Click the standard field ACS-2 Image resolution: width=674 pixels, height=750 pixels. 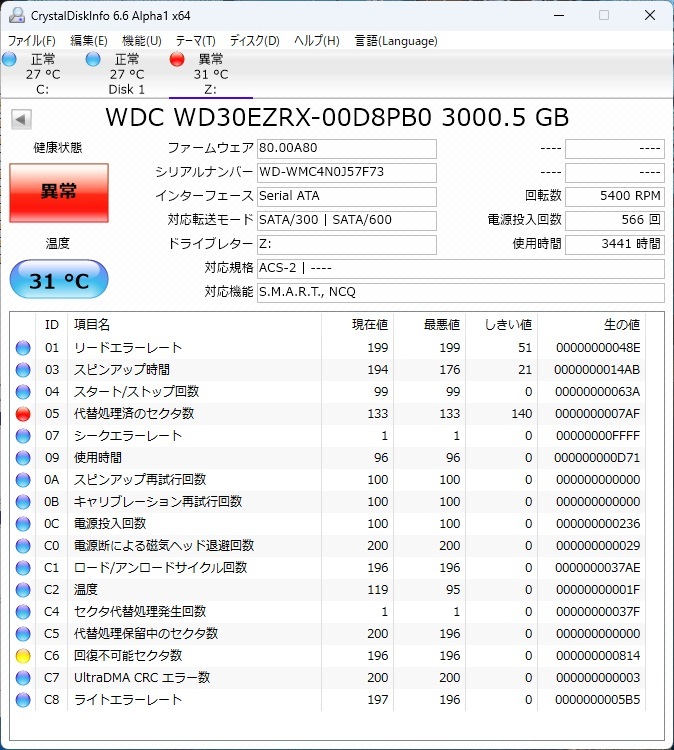point(461,268)
